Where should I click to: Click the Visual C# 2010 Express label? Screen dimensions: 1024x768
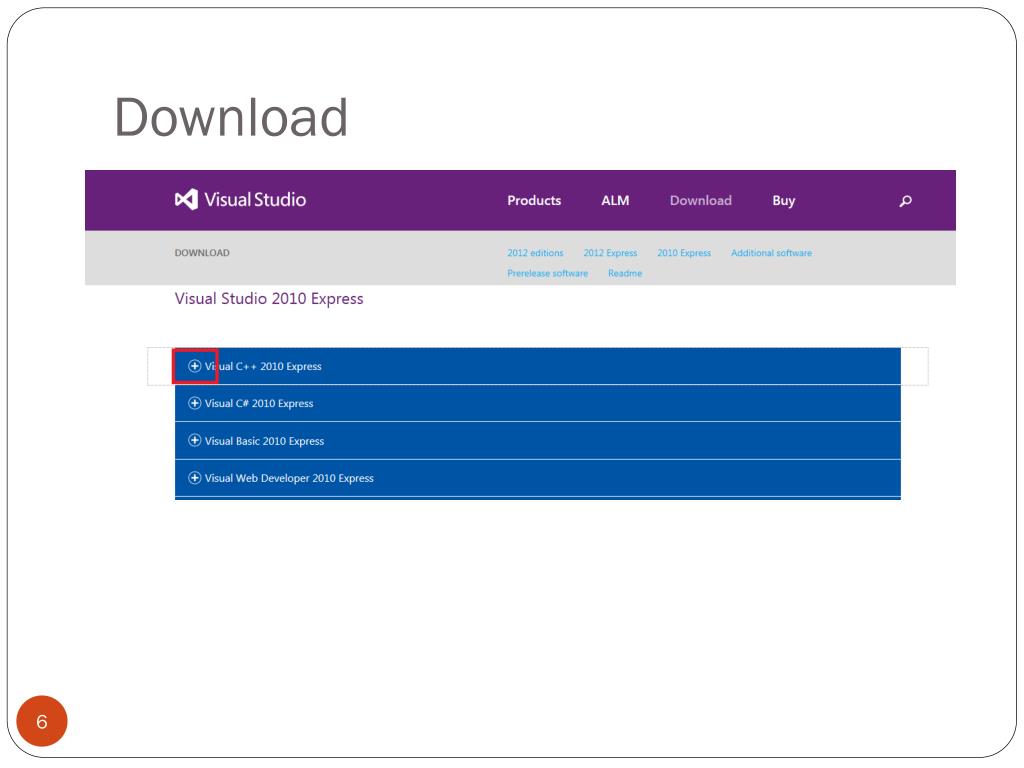[259, 404]
